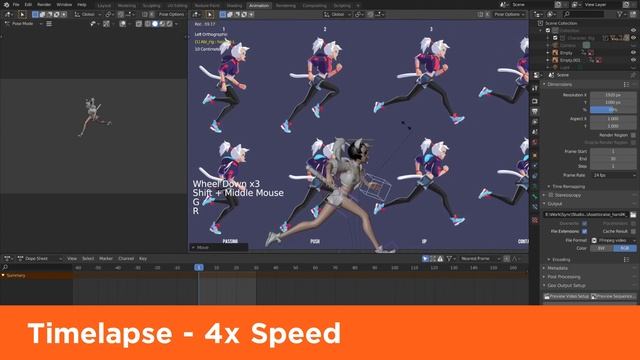Toggle snapping in left viewport header

[120, 14]
